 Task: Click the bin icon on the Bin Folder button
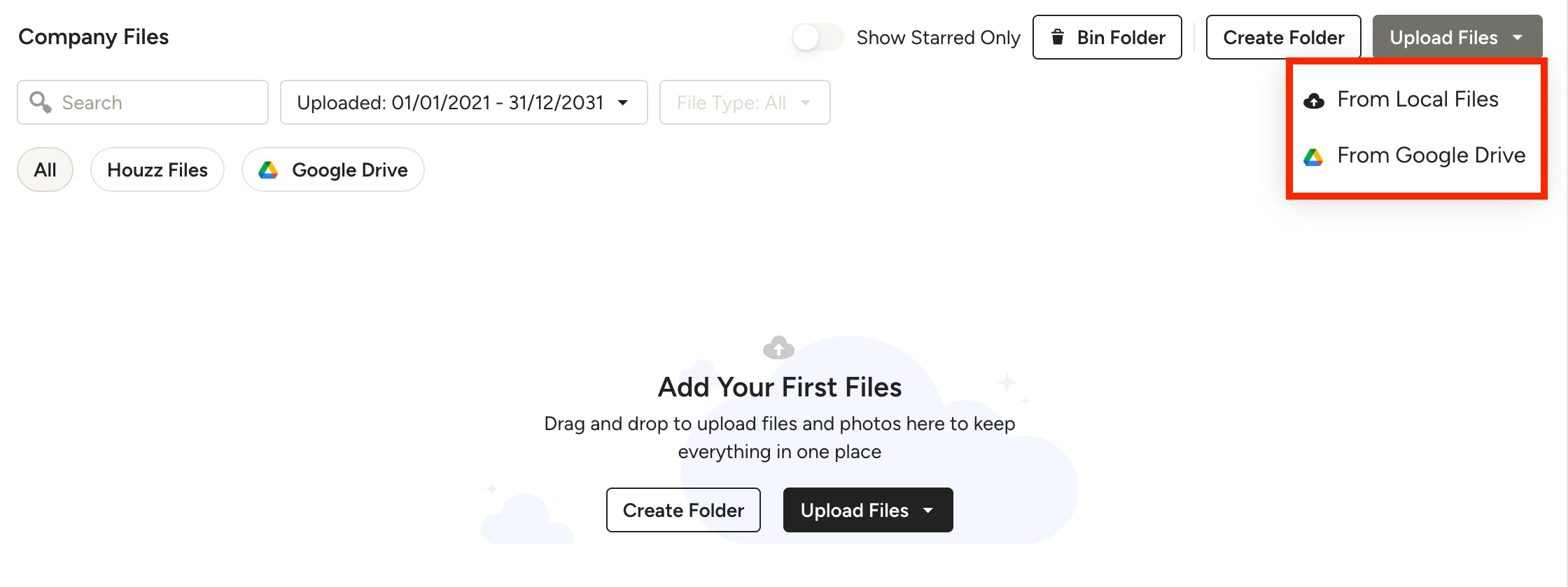point(1058,36)
